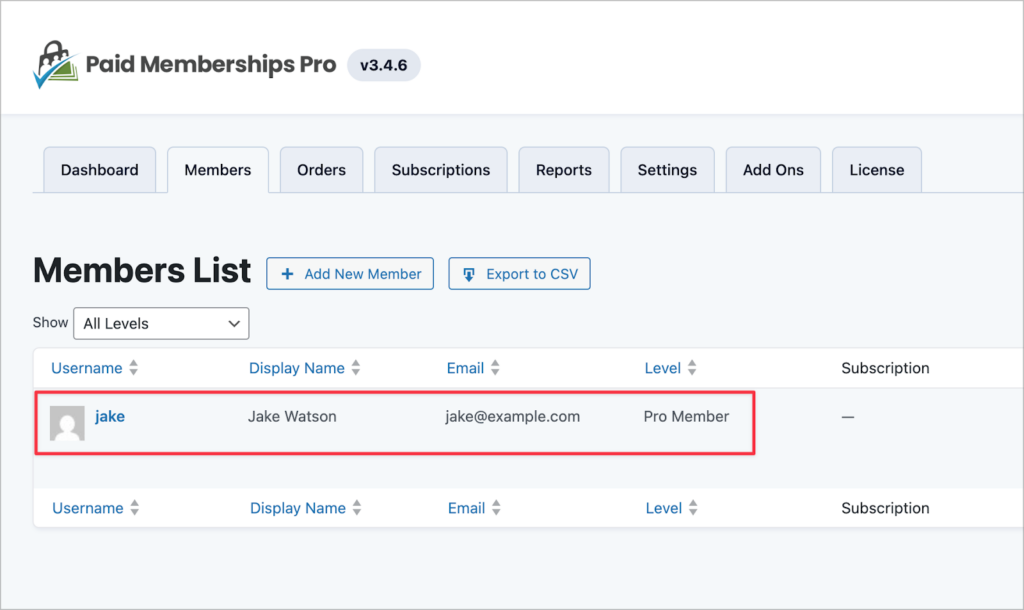Click the Paid Memberships Pro lock logo icon
This screenshot has width=1024, height=610.
tap(55, 60)
